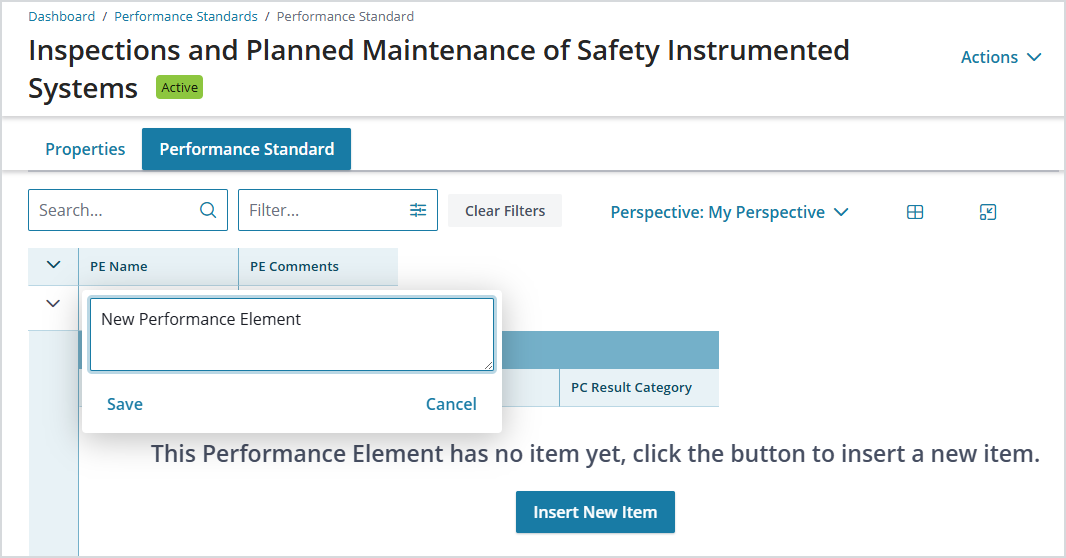Image resolution: width=1066 pixels, height=558 pixels.
Task: Open filter options sliders icon
Action: 418,210
